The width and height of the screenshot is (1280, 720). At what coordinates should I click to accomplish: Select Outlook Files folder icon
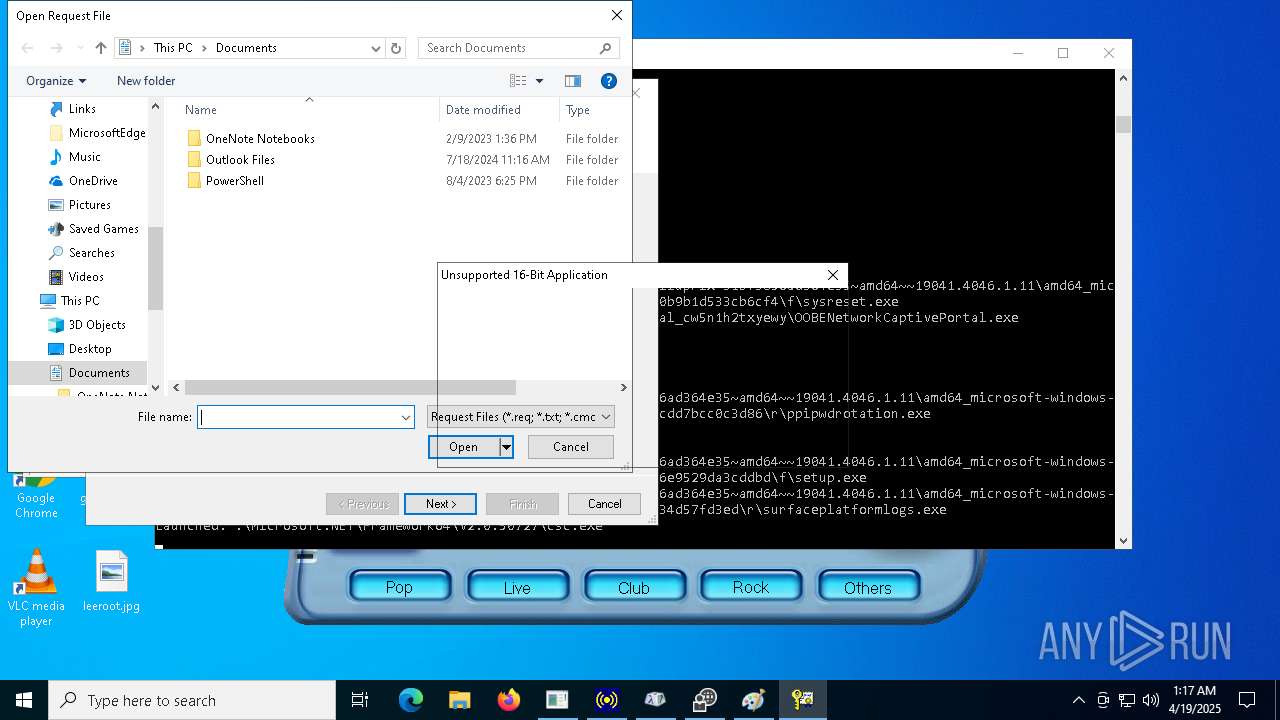point(194,160)
